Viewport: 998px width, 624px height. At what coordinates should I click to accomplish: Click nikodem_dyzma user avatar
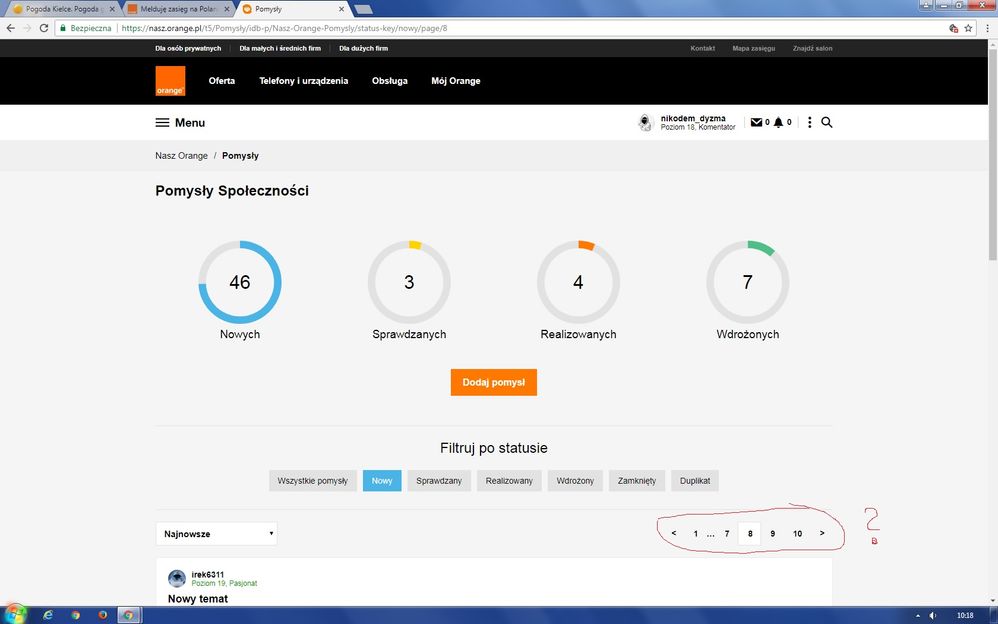coord(645,123)
